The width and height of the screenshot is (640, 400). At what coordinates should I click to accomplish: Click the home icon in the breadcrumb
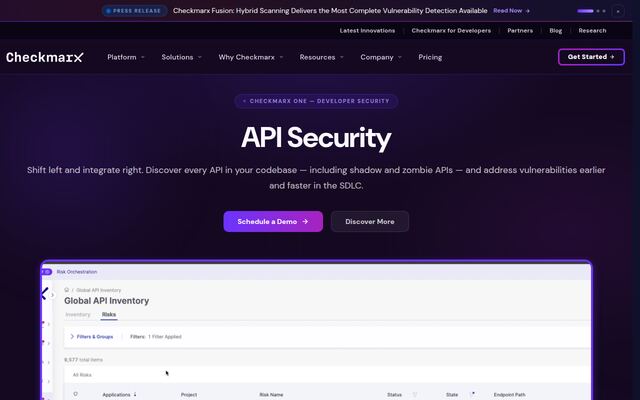(67, 290)
